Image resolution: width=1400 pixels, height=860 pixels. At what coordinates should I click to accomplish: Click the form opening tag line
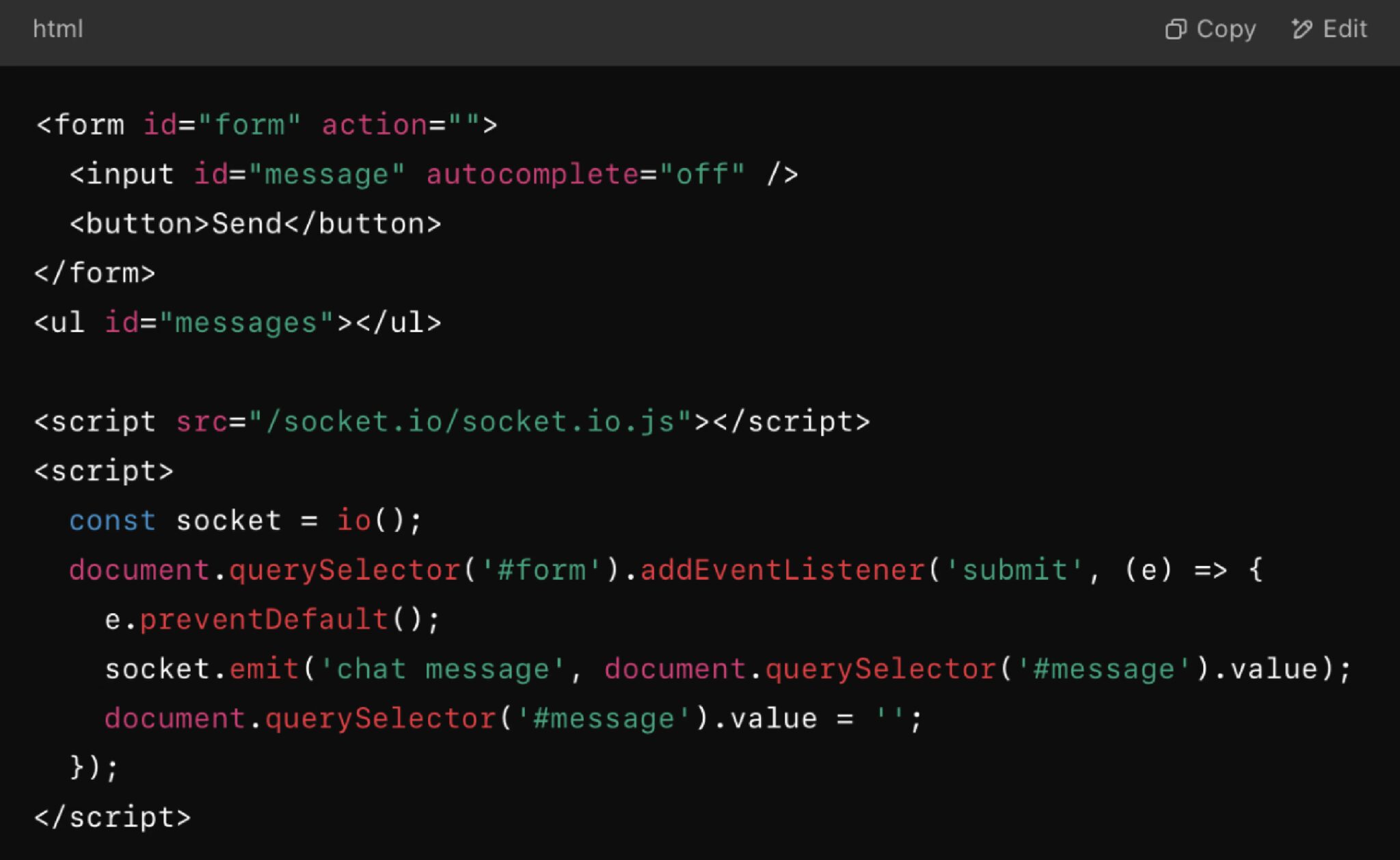pos(267,124)
